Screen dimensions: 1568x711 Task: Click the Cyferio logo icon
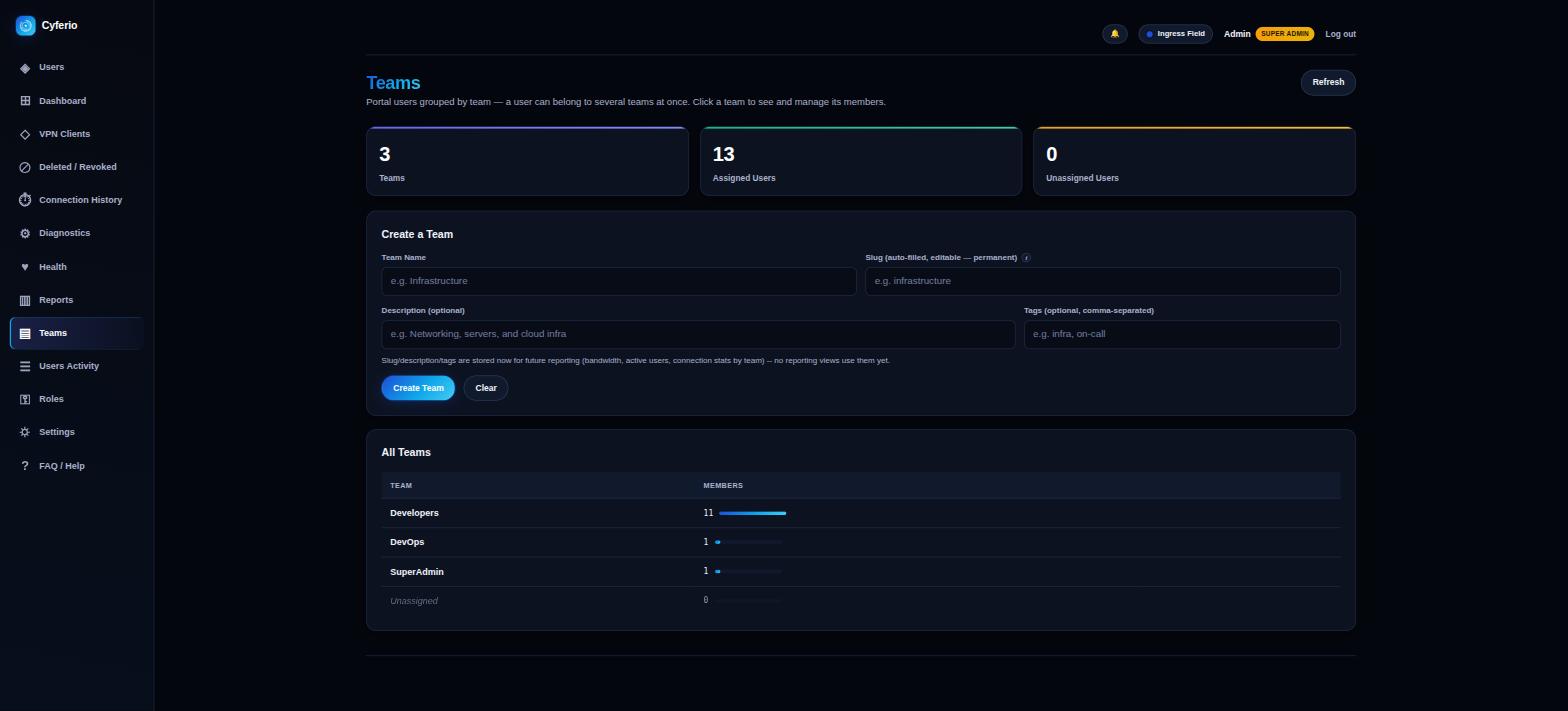coord(25,26)
